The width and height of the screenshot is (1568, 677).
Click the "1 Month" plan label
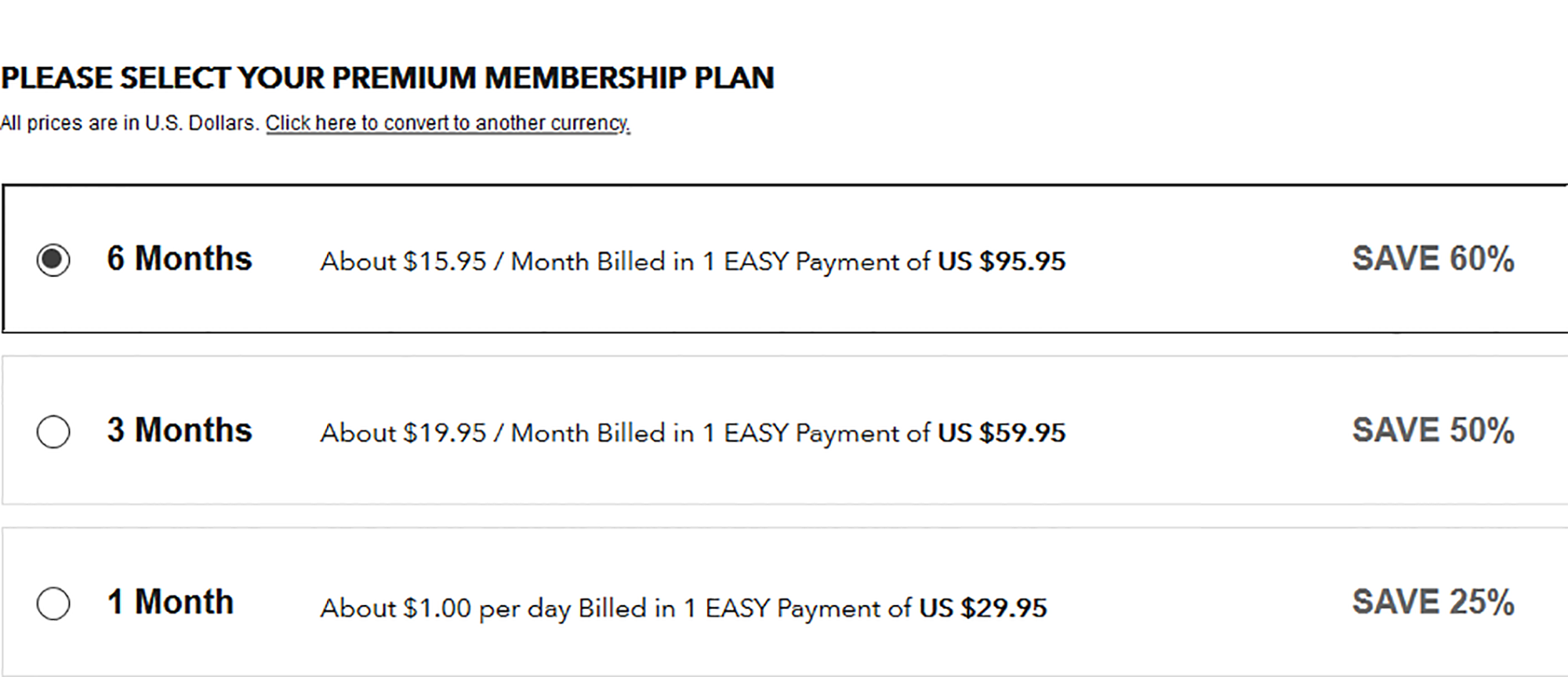tap(170, 603)
